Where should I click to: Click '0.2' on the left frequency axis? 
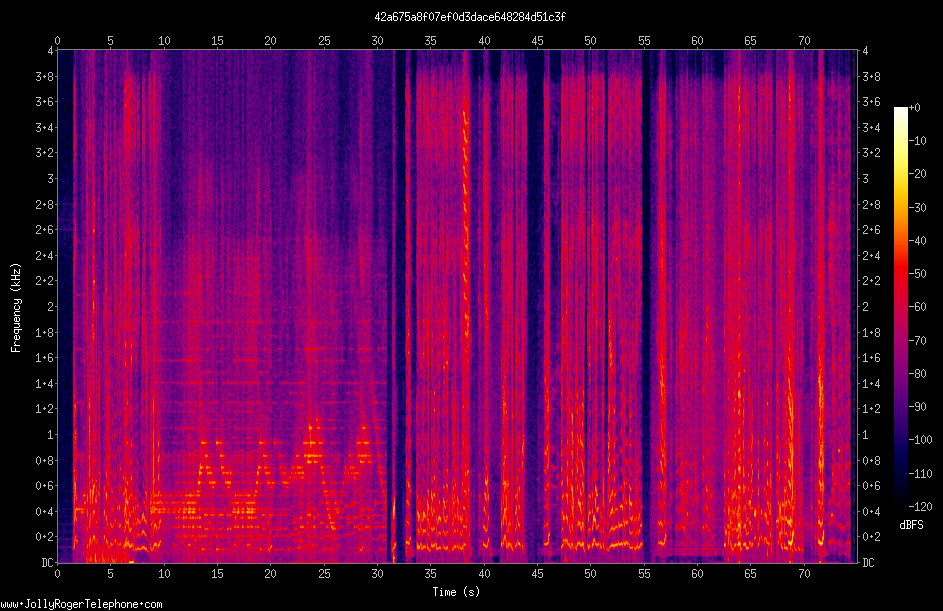coord(44,537)
